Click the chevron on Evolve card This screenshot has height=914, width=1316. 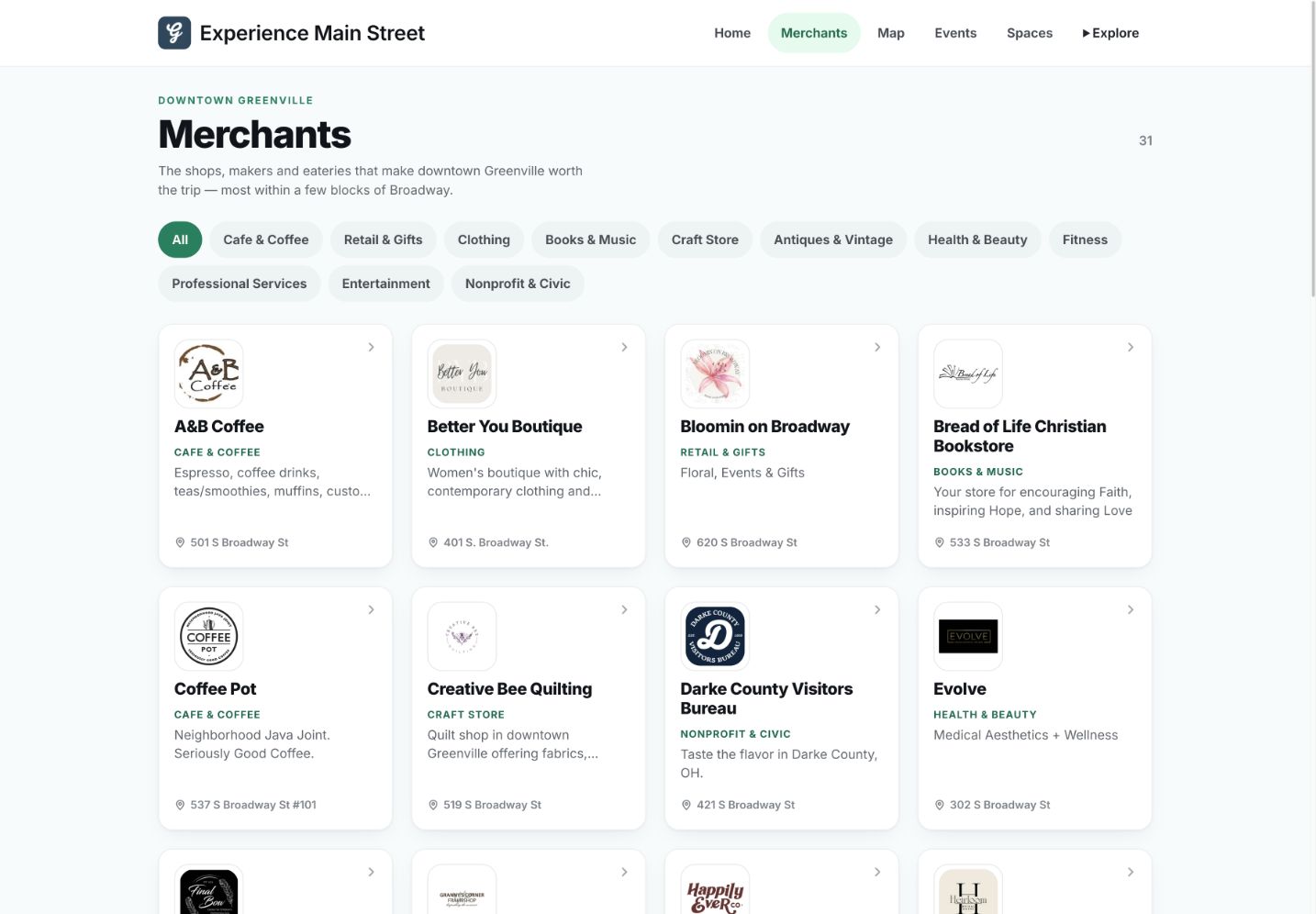coord(1131,609)
